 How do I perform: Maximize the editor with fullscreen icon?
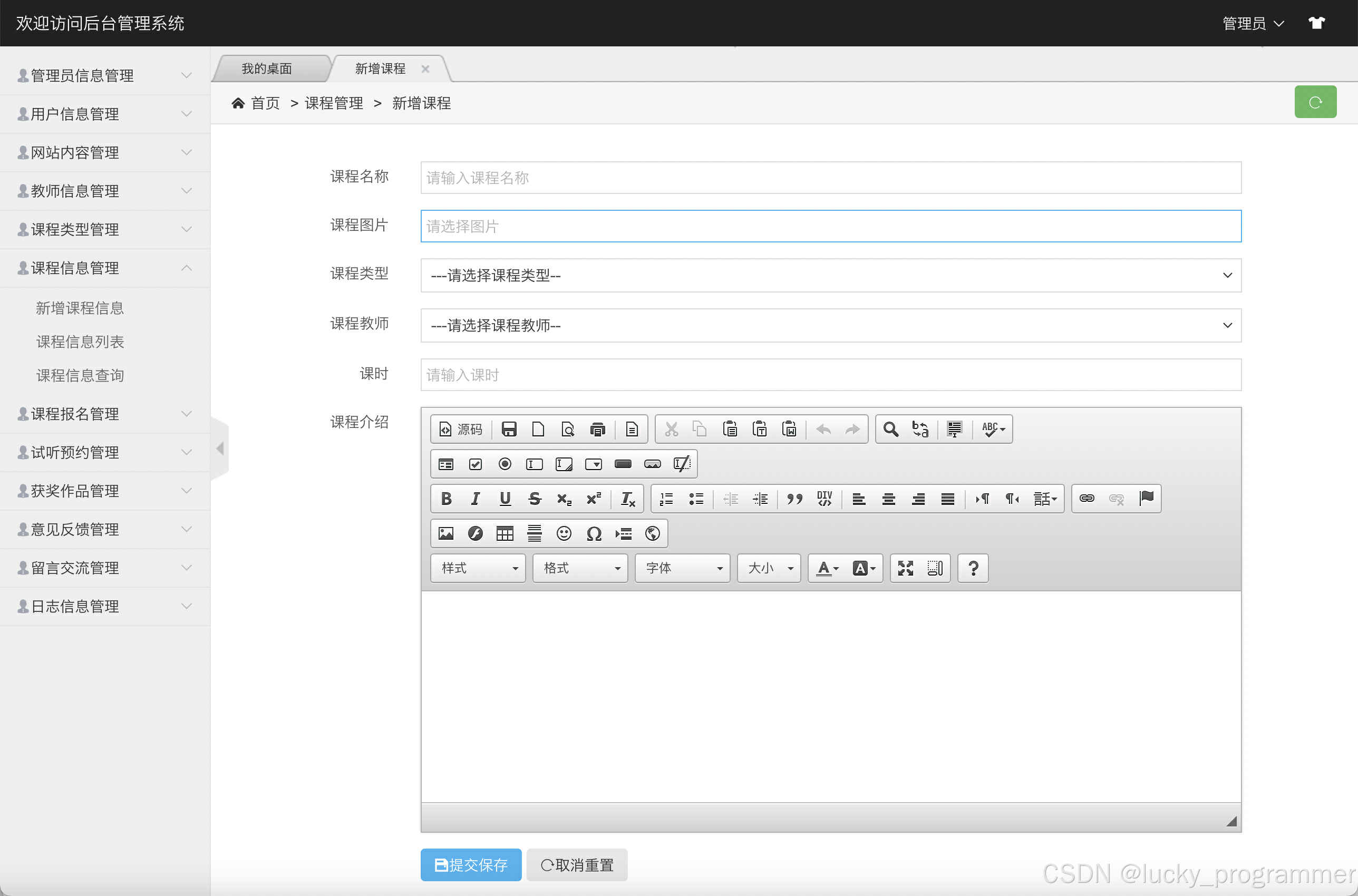coord(905,568)
